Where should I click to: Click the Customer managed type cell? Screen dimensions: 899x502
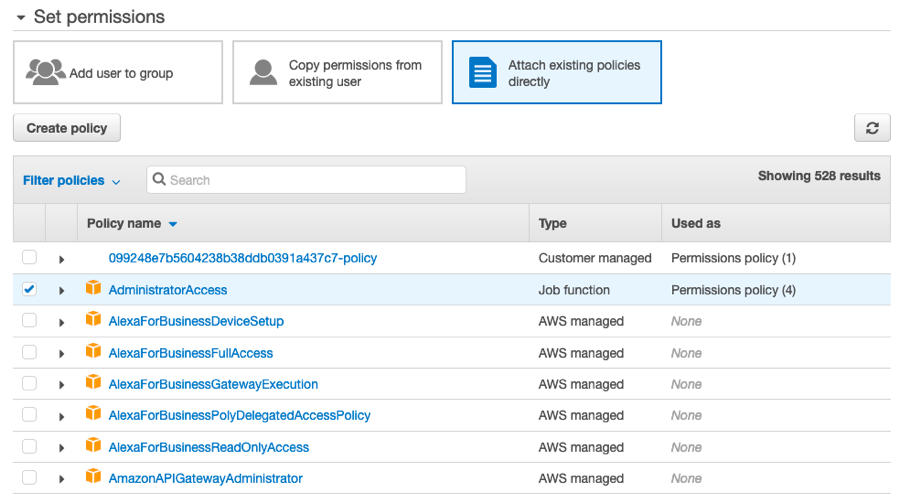coord(595,258)
